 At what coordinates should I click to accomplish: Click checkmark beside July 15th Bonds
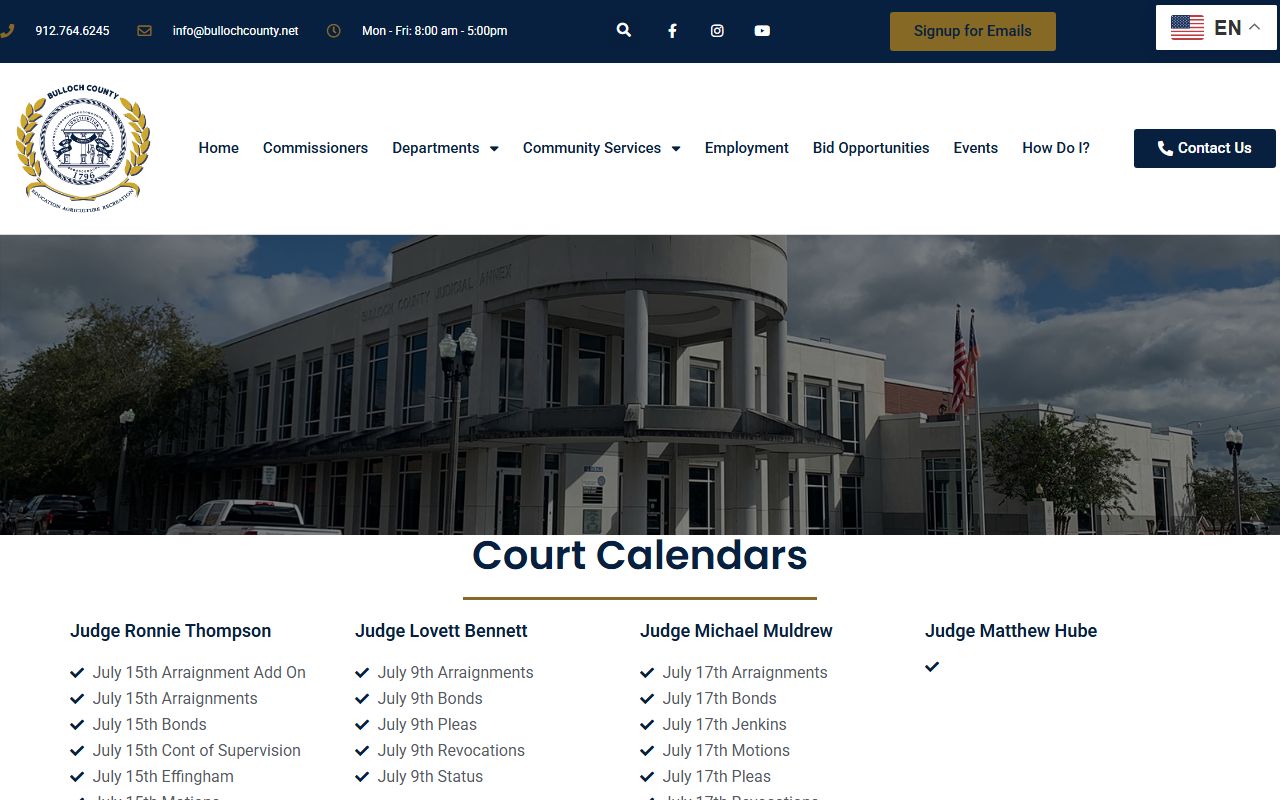[77, 724]
